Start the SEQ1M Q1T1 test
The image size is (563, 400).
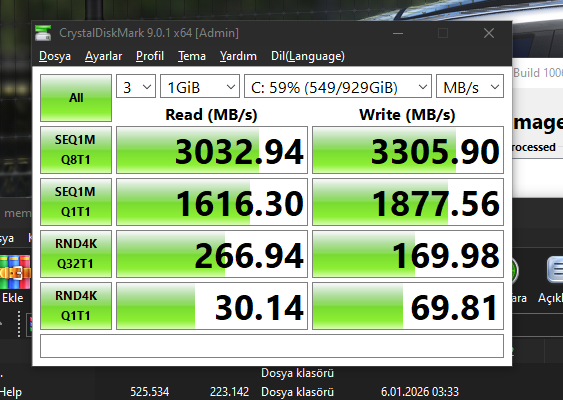(x=76, y=202)
